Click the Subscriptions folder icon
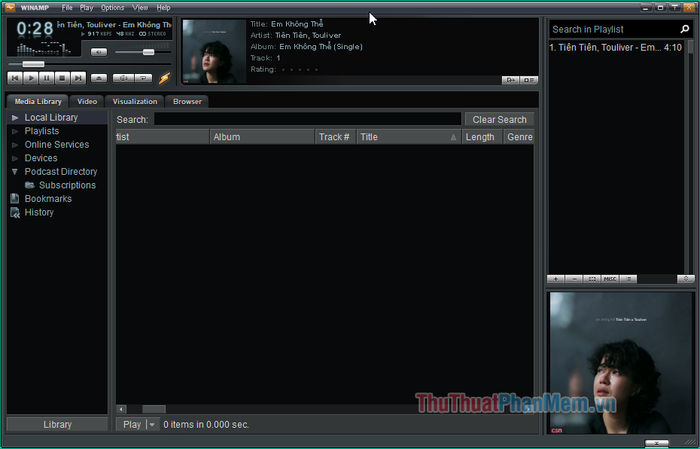700x449 pixels. pyautogui.click(x=29, y=185)
